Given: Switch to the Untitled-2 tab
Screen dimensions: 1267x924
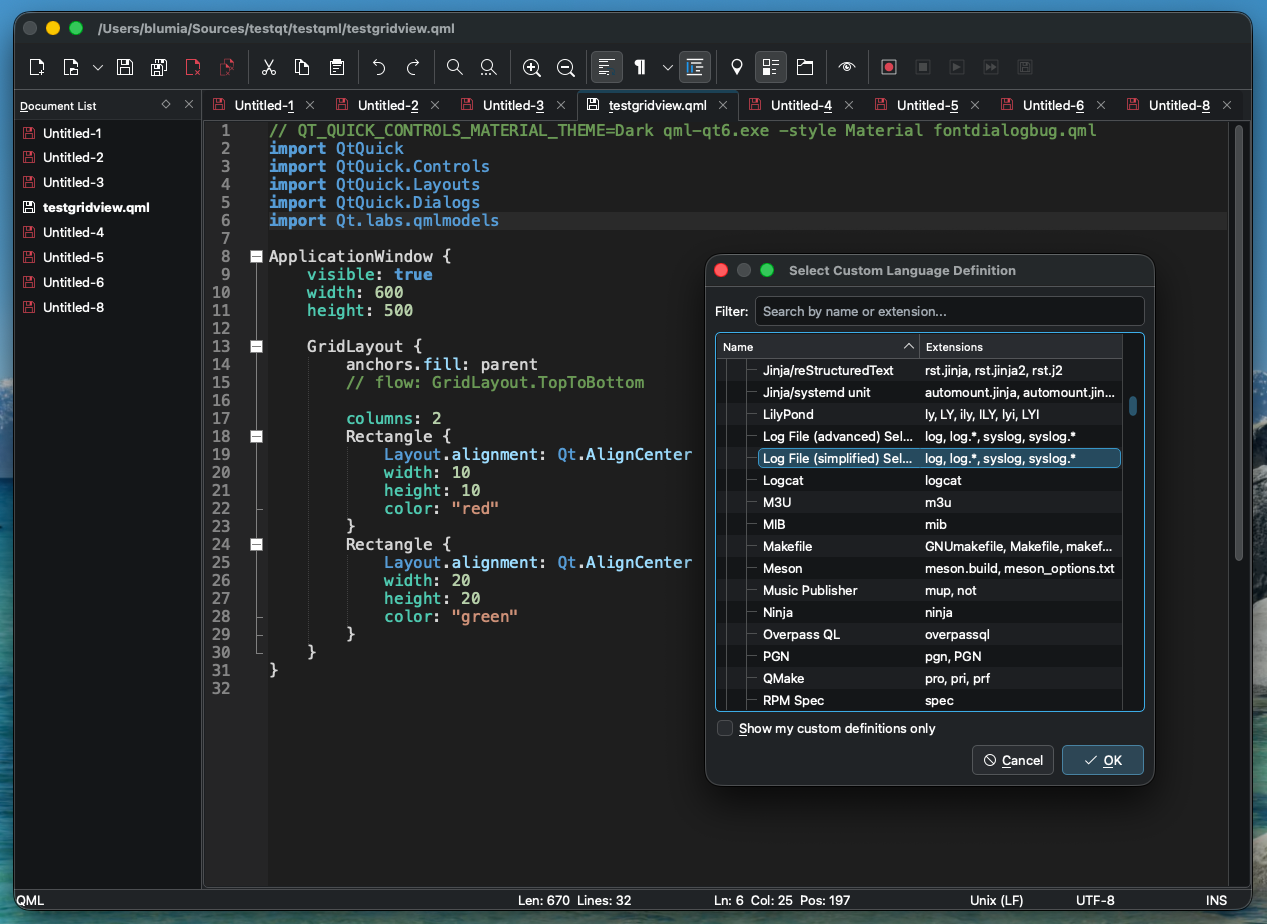Looking at the screenshot, I should pos(388,105).
